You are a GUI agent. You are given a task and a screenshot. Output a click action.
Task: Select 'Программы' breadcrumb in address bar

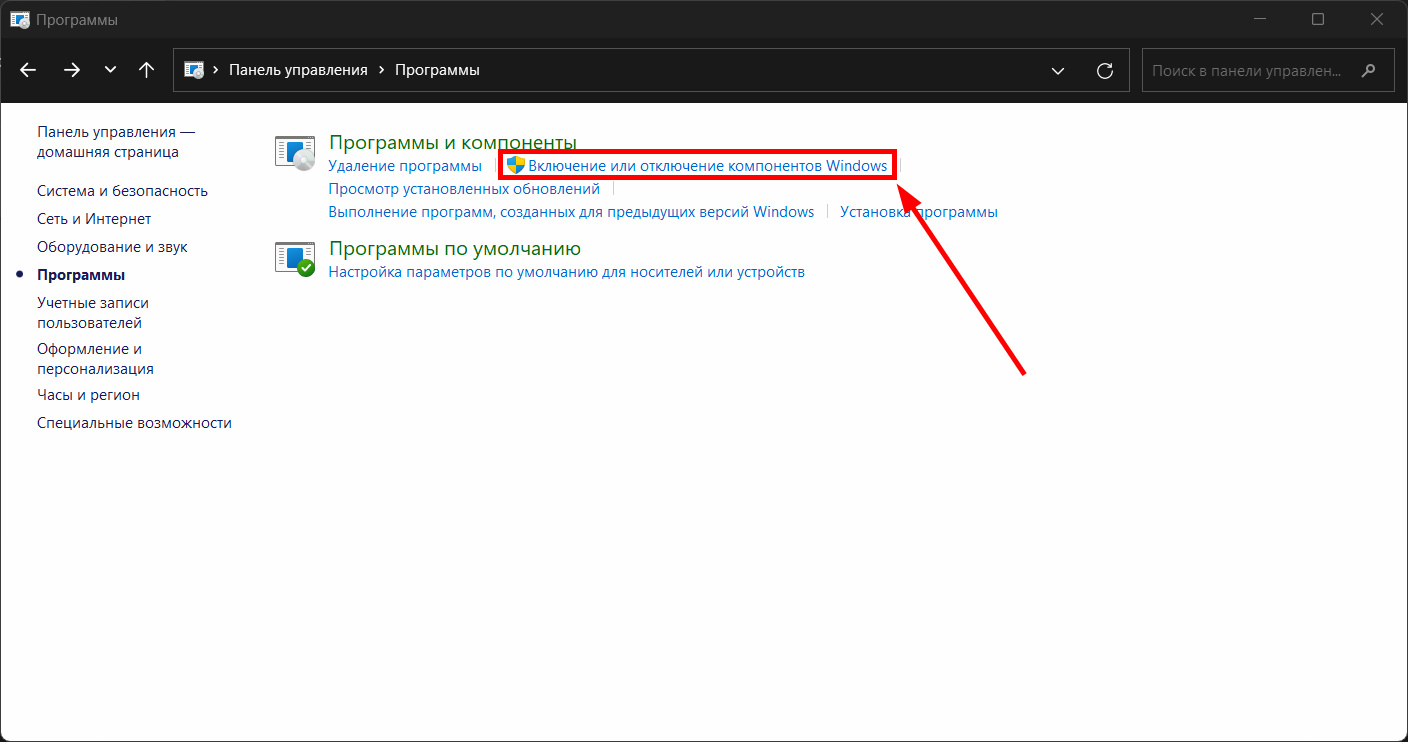coord(437,70)
